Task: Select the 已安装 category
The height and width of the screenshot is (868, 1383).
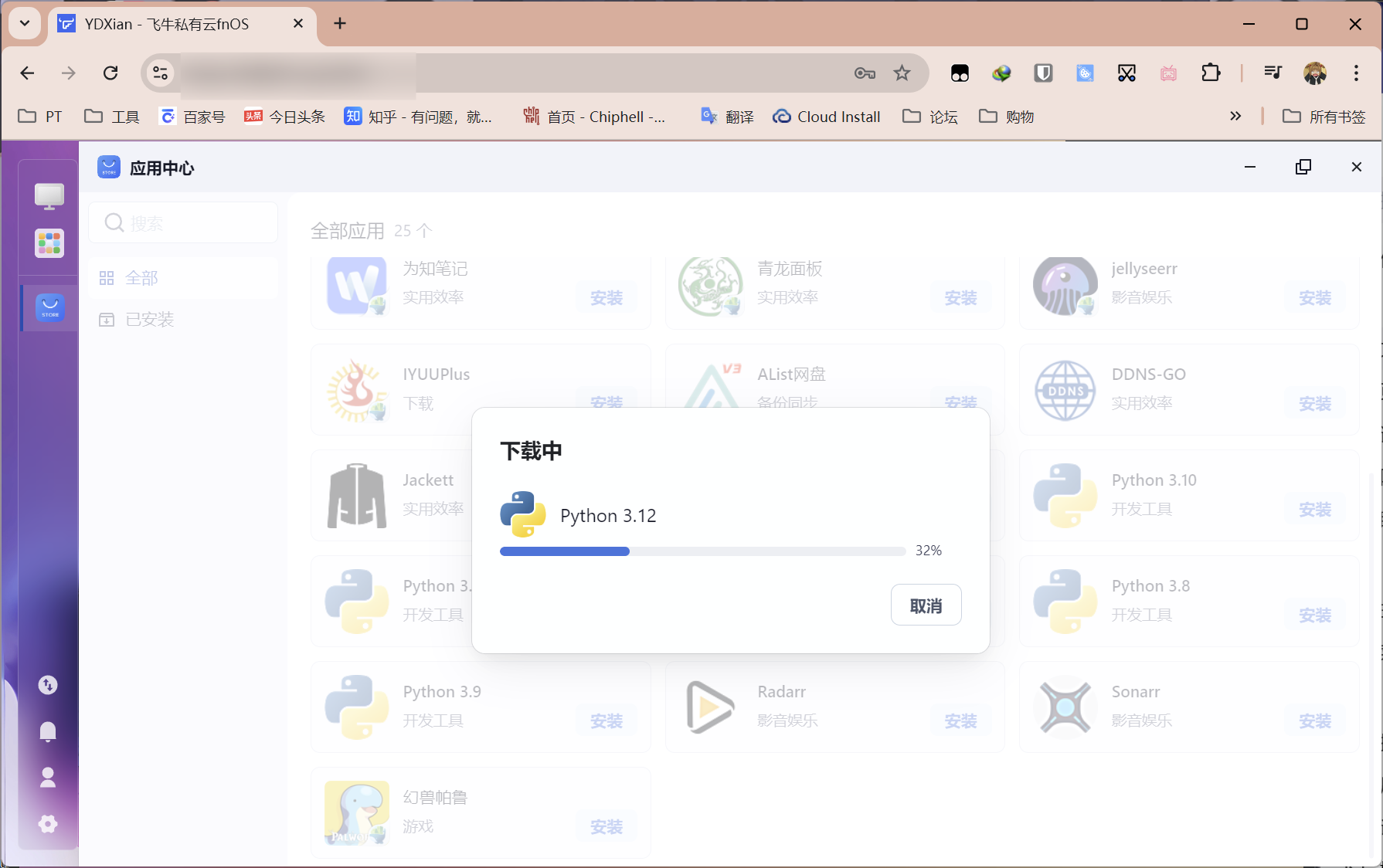Action: (183, 320)
